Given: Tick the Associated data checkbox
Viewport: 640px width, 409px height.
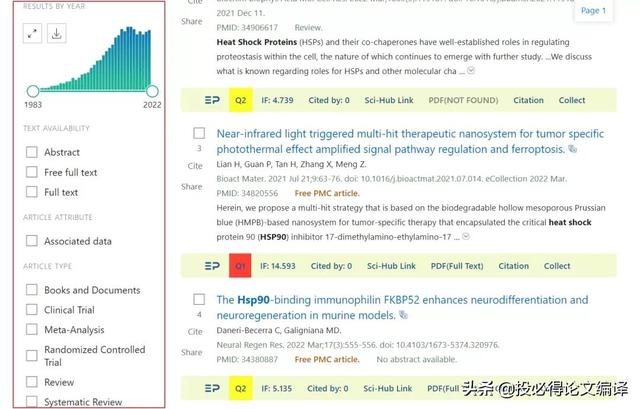Looking at the screenshot, I should click(x=31, y=241).
